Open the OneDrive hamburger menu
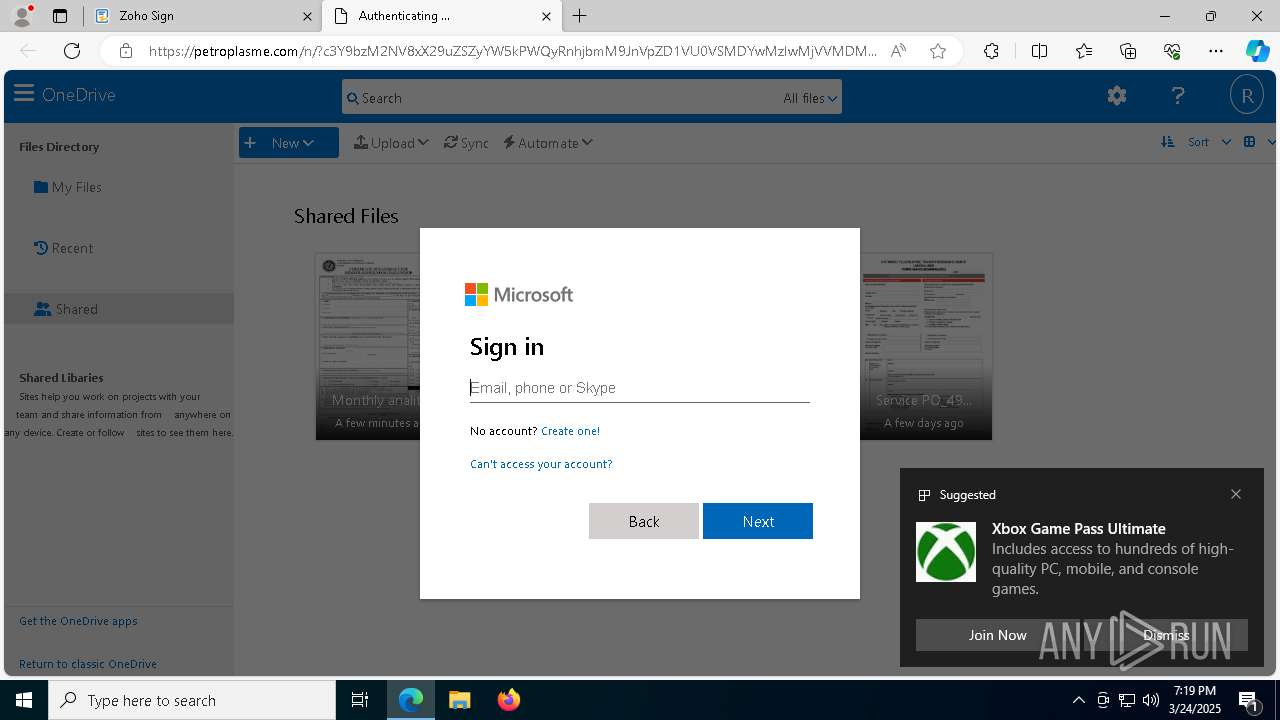 click(24, 94)
